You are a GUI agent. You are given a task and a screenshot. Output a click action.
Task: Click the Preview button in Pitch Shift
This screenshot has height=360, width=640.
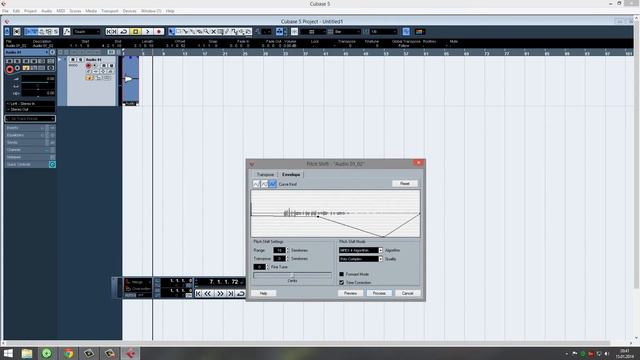[350, 293]
